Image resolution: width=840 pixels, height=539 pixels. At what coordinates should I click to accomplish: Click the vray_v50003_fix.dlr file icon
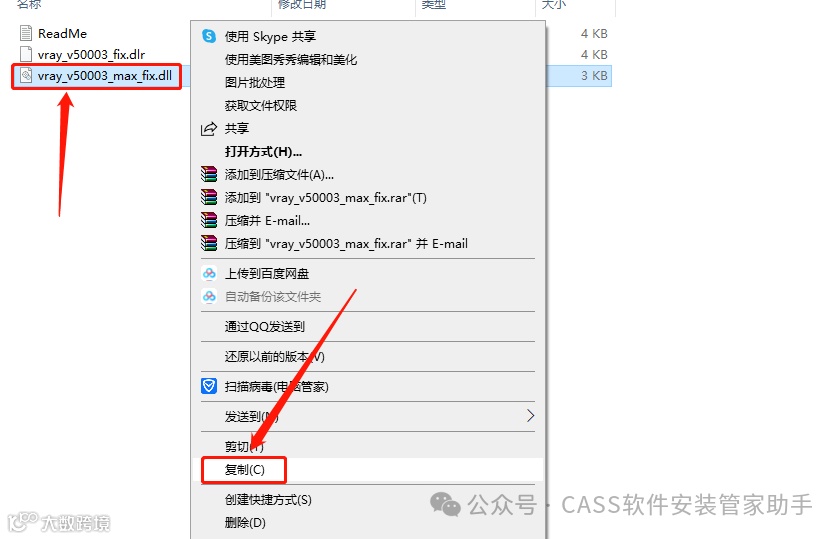coord(26,54)
